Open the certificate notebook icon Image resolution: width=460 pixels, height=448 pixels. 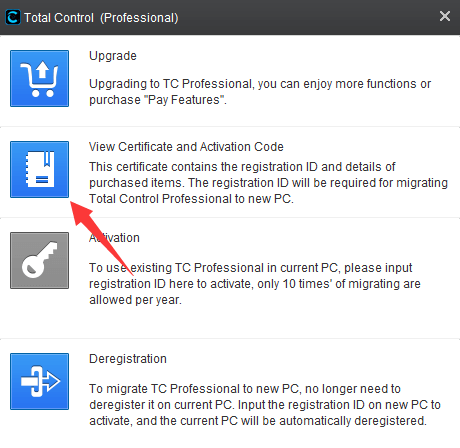click(x=39, y=169)
